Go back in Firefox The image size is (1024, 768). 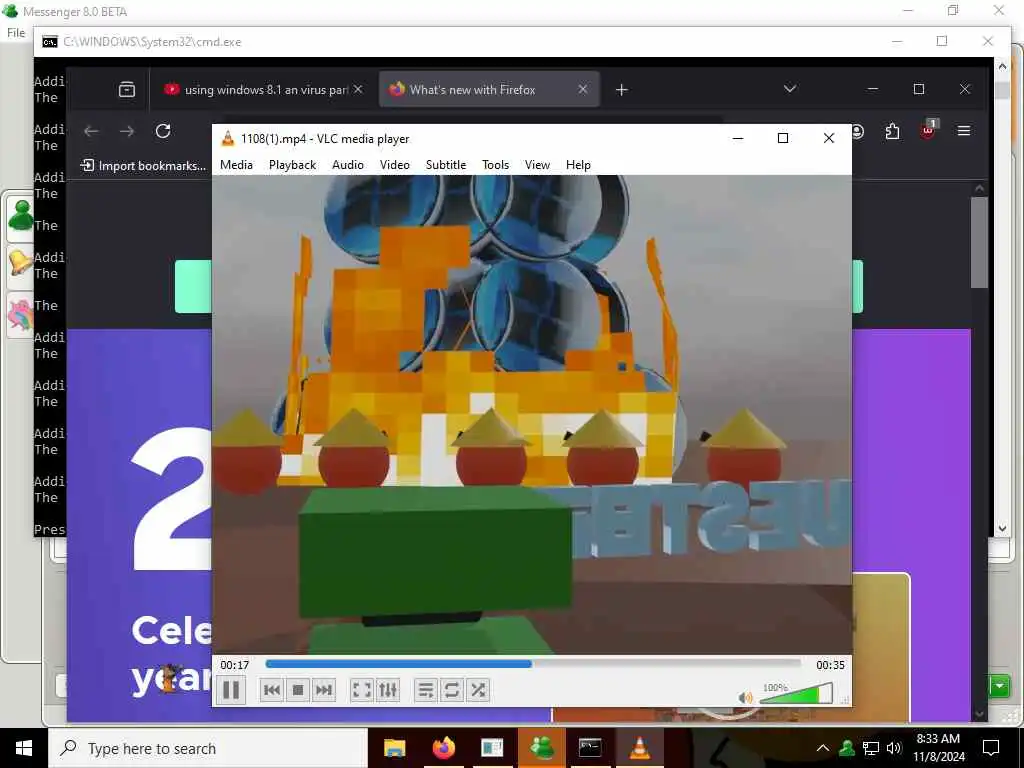tap(91, 131)
